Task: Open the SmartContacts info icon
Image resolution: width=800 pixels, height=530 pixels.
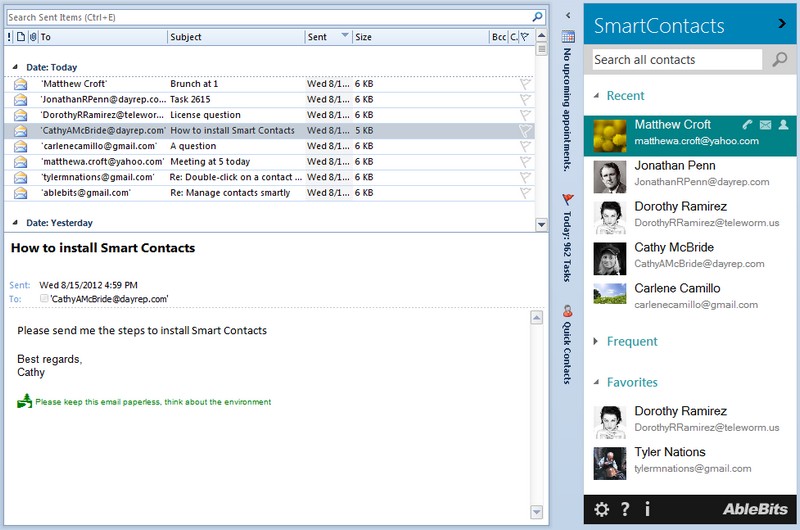Action: (647, 509)
